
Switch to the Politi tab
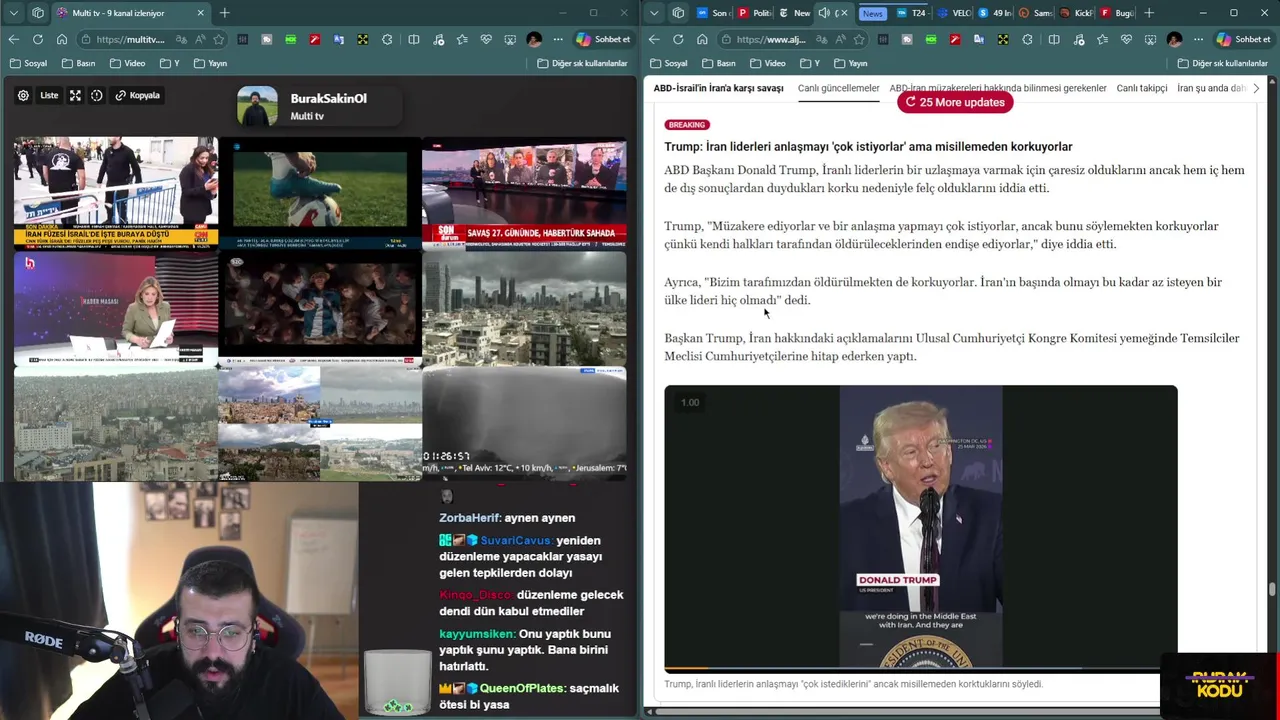coord(753,13)
